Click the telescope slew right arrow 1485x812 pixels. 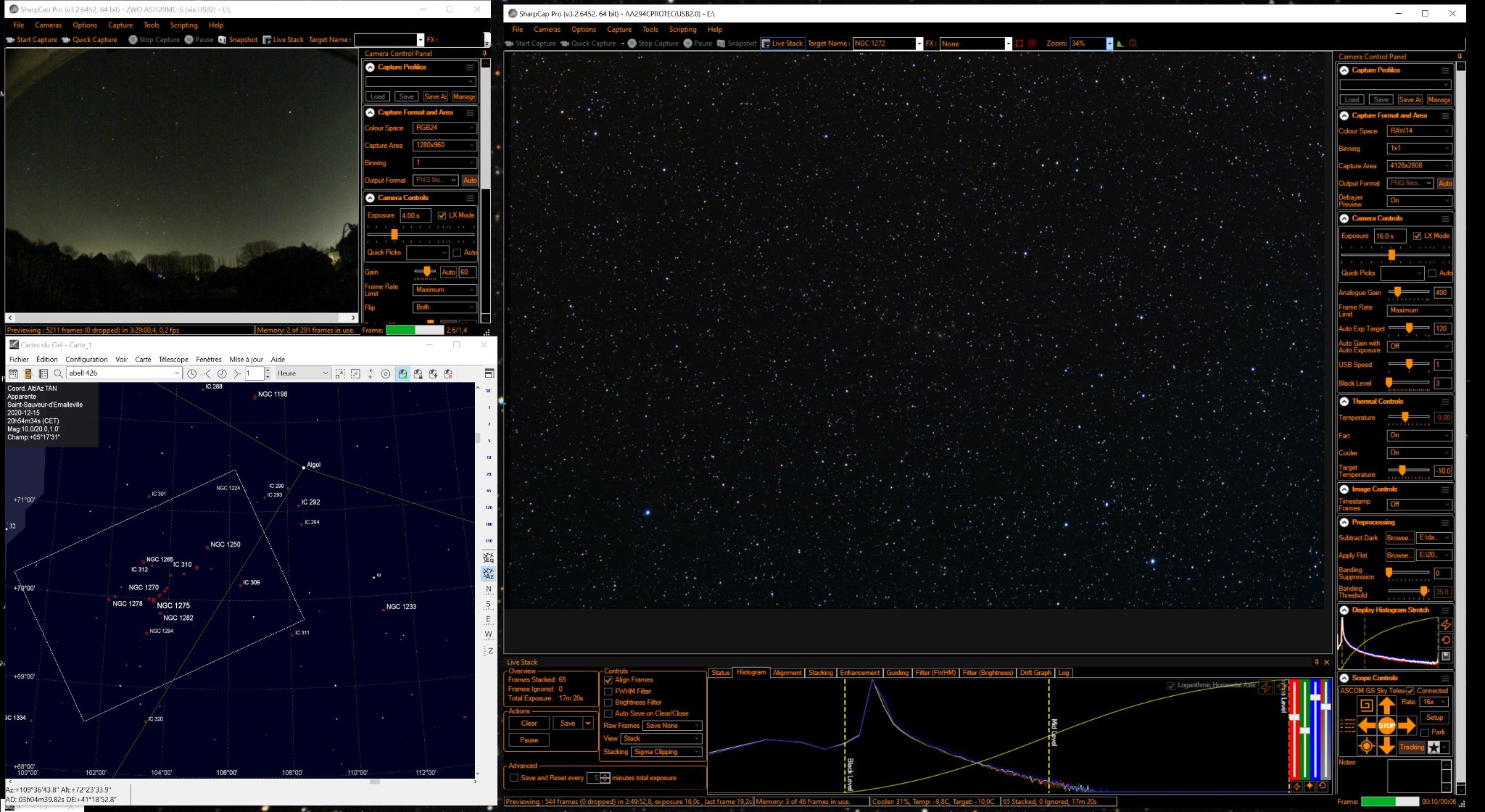[1406, 726]
